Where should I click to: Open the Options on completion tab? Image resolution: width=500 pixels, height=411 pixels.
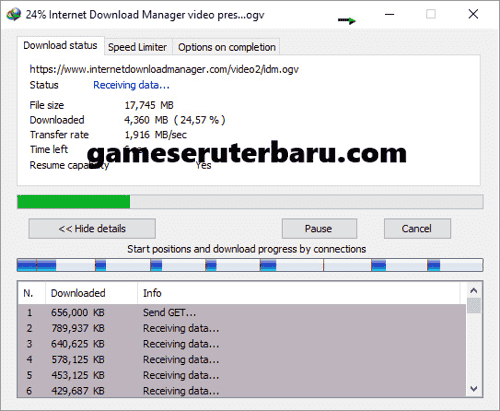[x=227, y=47]
